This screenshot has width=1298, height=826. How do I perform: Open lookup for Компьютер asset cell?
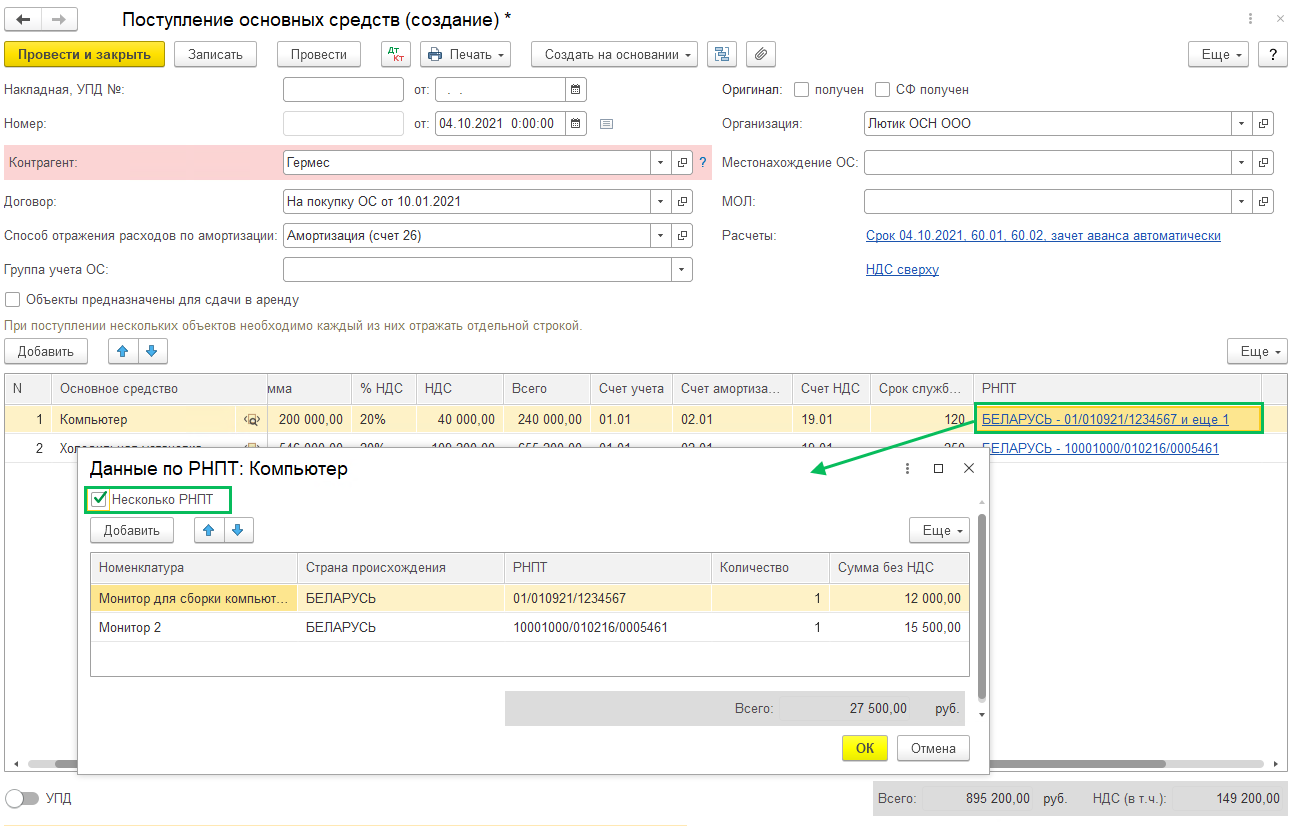coord(252,420)
